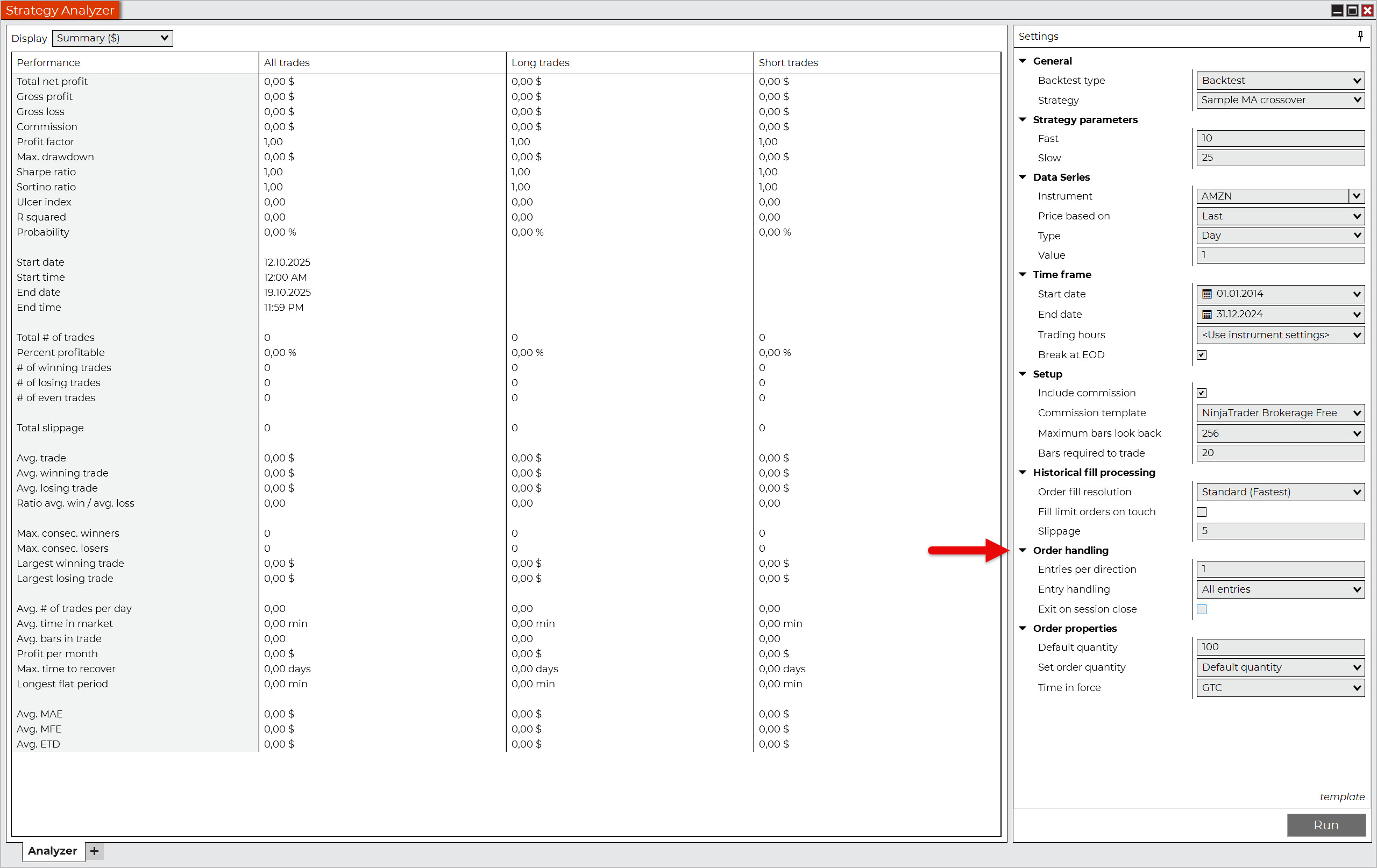Viewport: 1377px width, 868px height.
Task: Collapse the Order handling section
Action: coord(1023,550)
